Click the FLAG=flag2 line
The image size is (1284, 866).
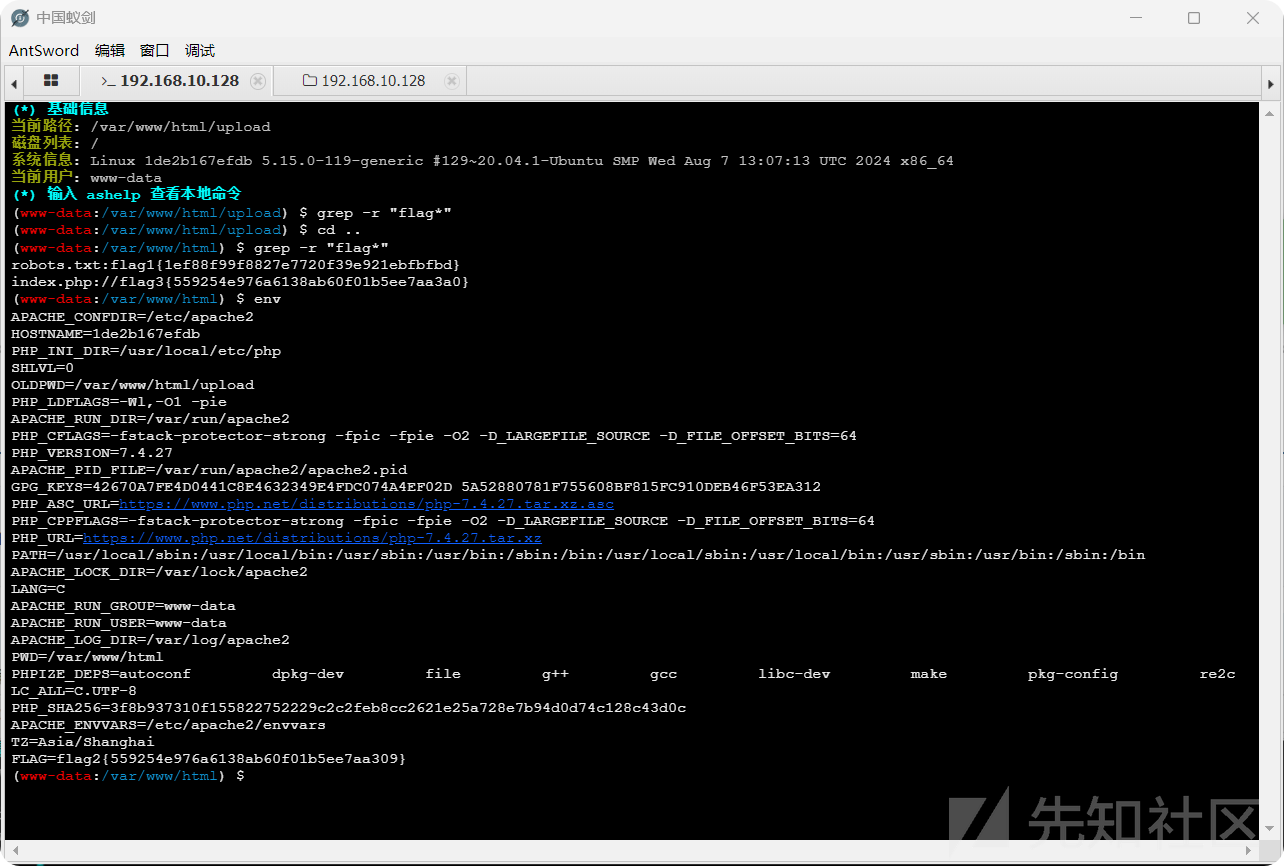click(209, 759)
